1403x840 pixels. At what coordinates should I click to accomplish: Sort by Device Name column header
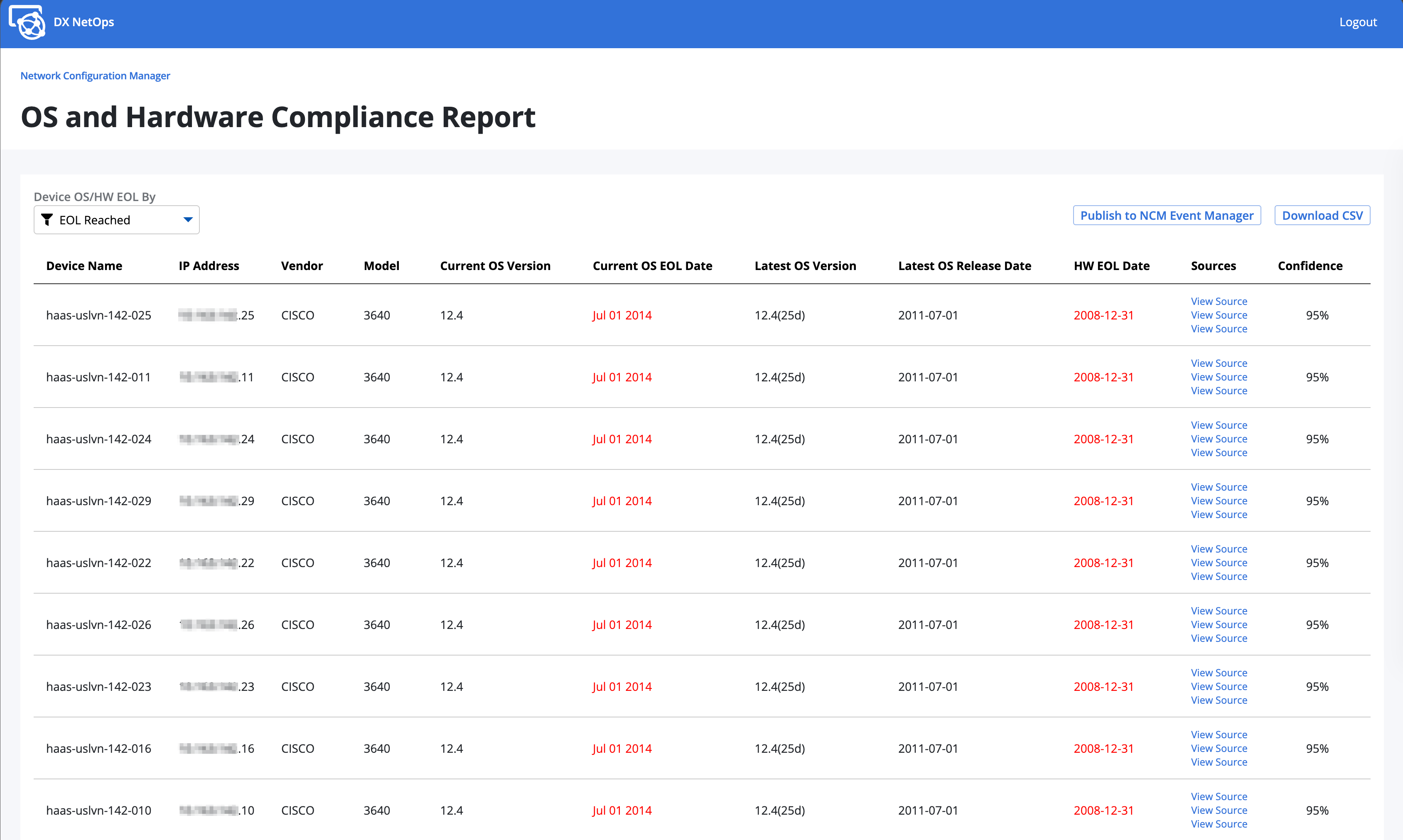[x=84, y=265]
